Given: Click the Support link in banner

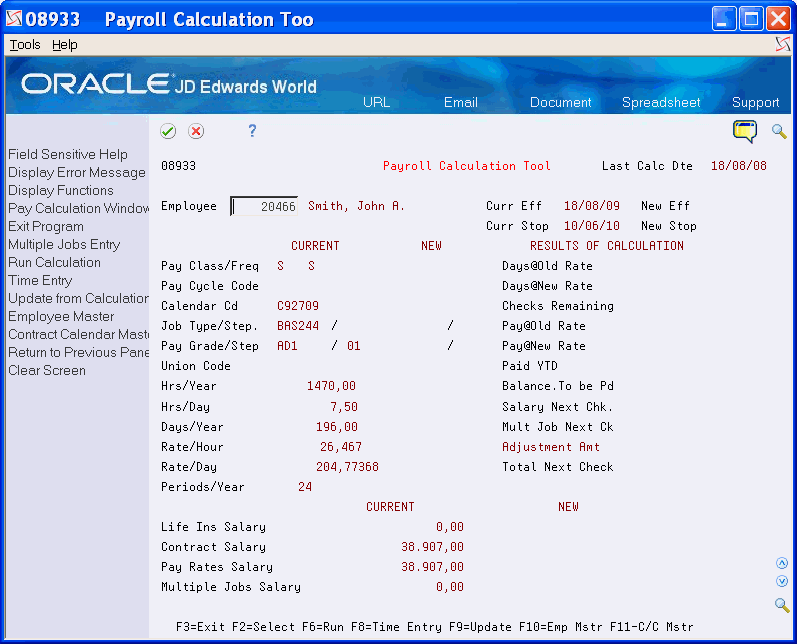Looking at the screenshot, I should tap(755, 102).
